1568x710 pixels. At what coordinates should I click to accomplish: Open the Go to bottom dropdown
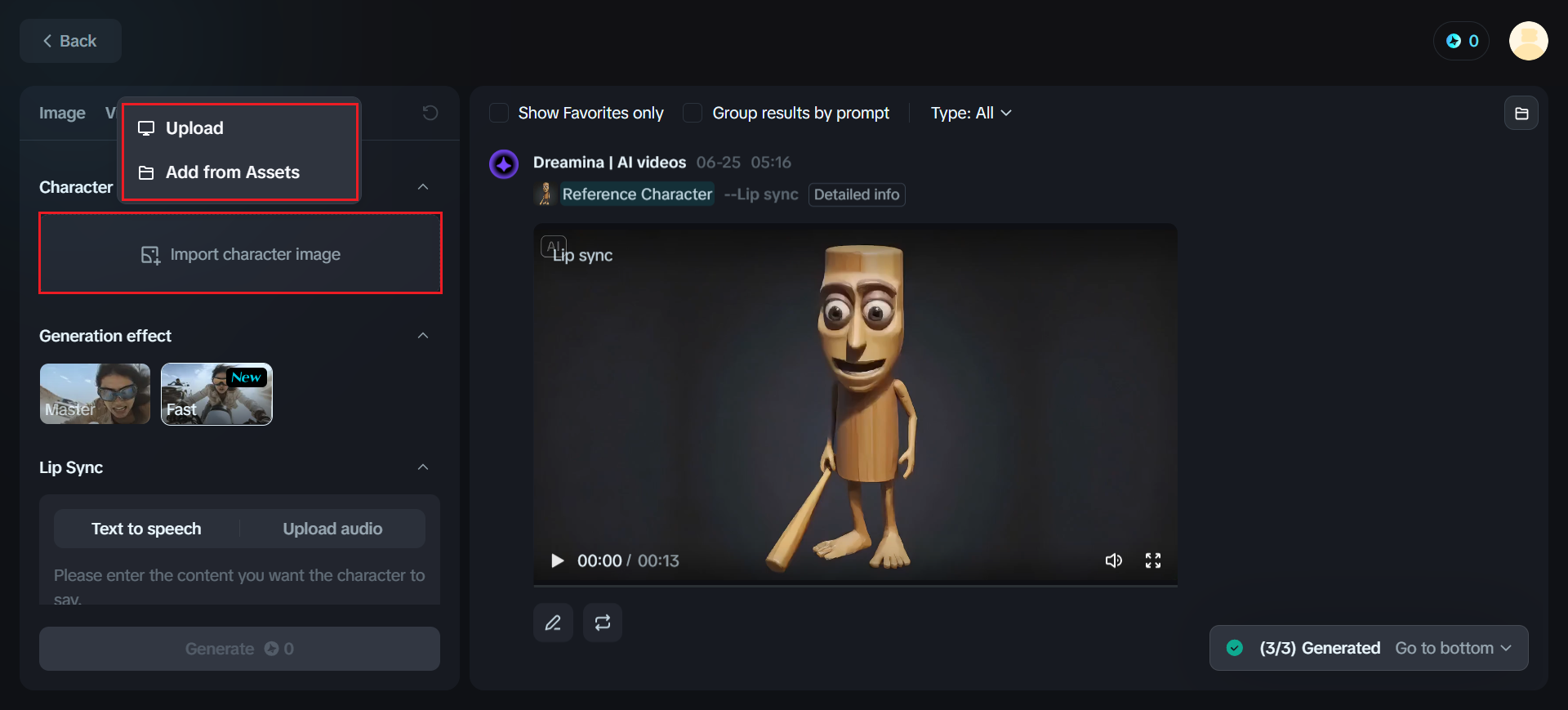pos(1454,648)
